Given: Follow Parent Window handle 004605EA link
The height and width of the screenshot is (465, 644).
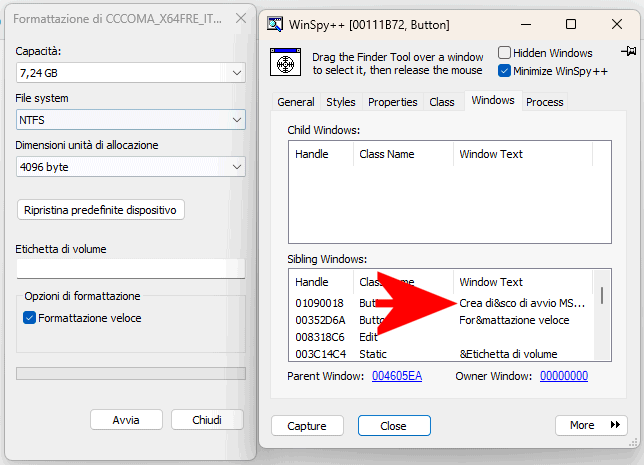Looking at the screenshot, I should click(397, 376).
